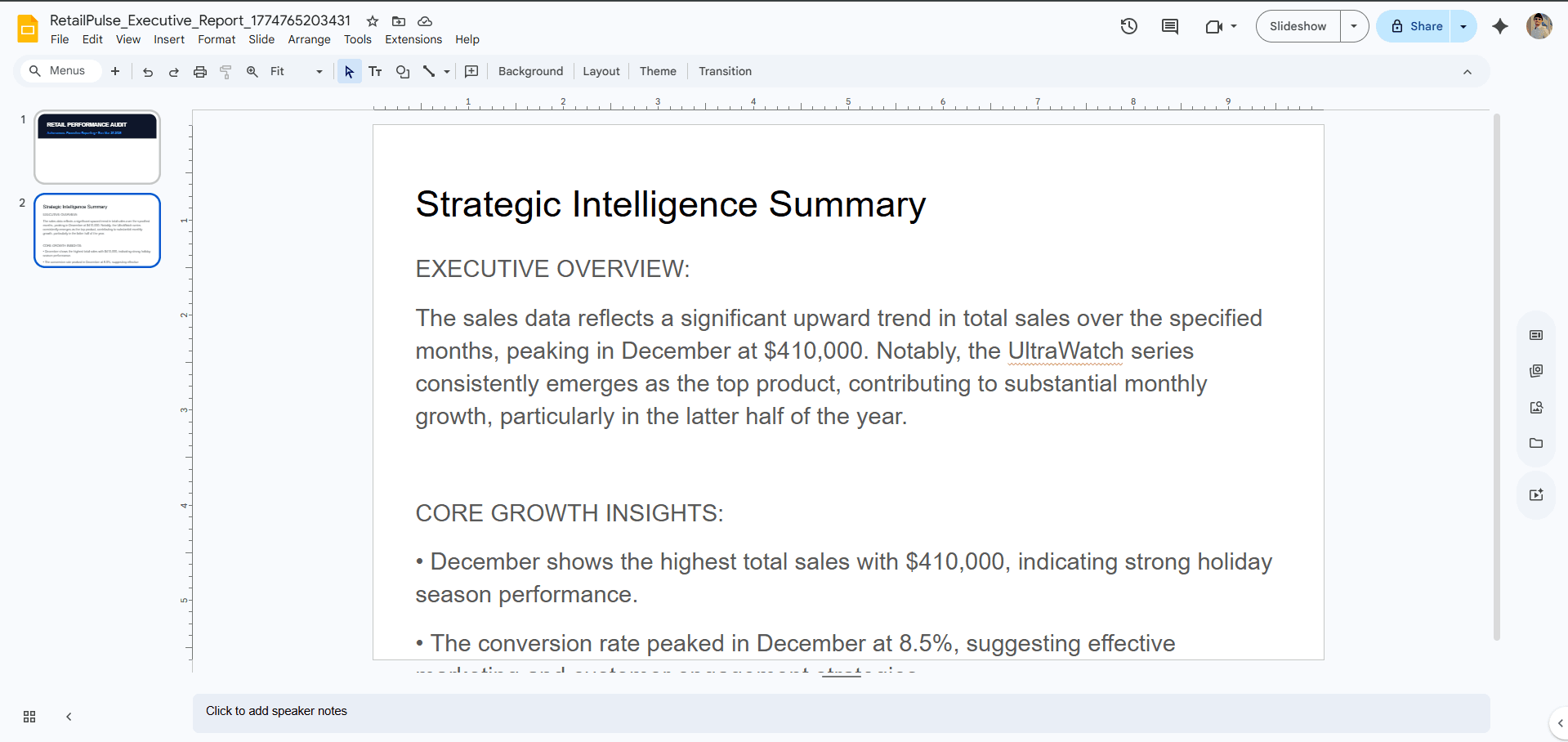This screenshot has height=742, width=1568.
Task: Click the vertical scrollbar of the canvas
Action: coord(1497,376)
